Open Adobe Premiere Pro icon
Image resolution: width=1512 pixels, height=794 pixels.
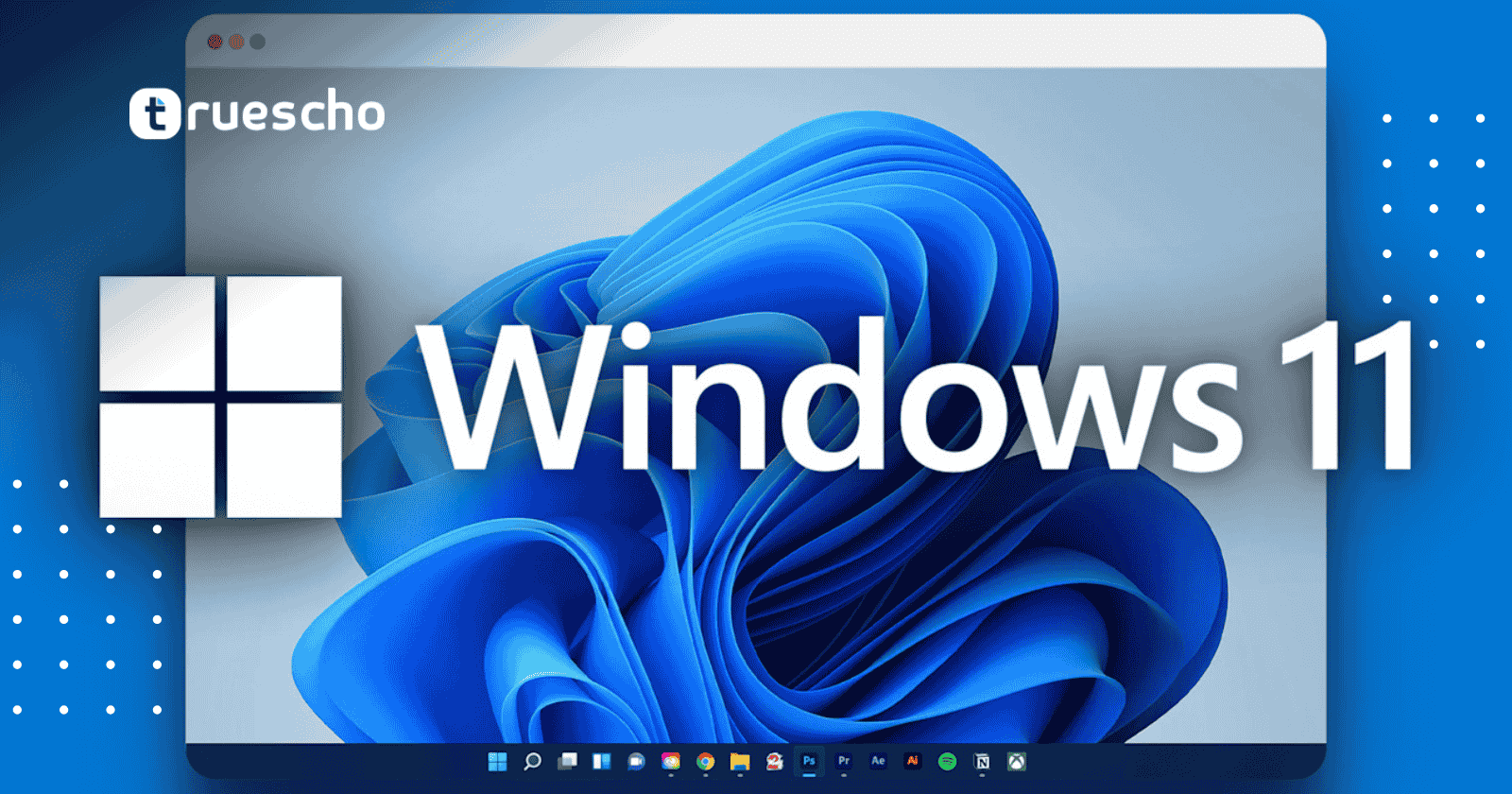point(844,761)
